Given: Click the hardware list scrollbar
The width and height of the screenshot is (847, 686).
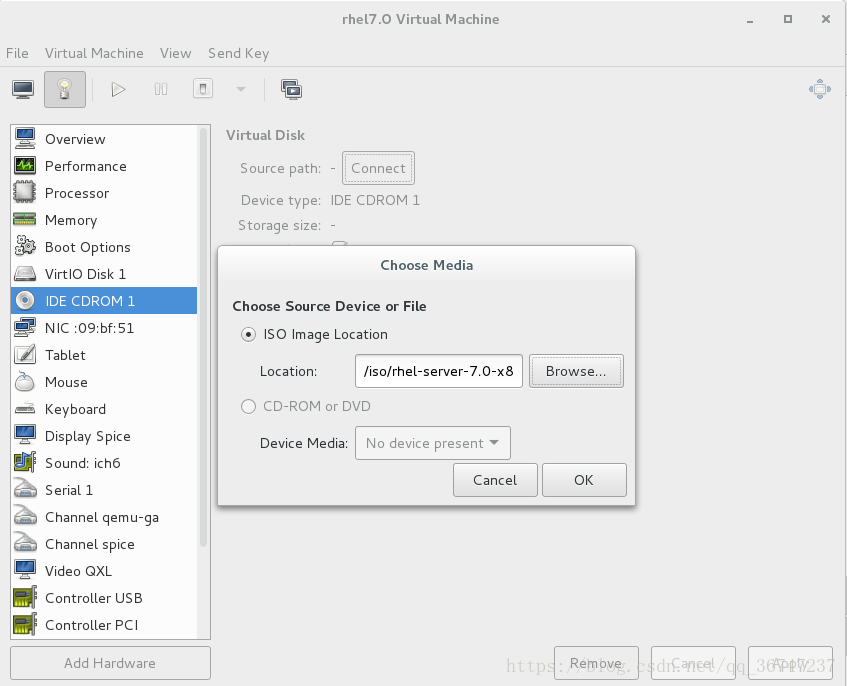Looking at the screenshot, I should [x=204, y=338].
